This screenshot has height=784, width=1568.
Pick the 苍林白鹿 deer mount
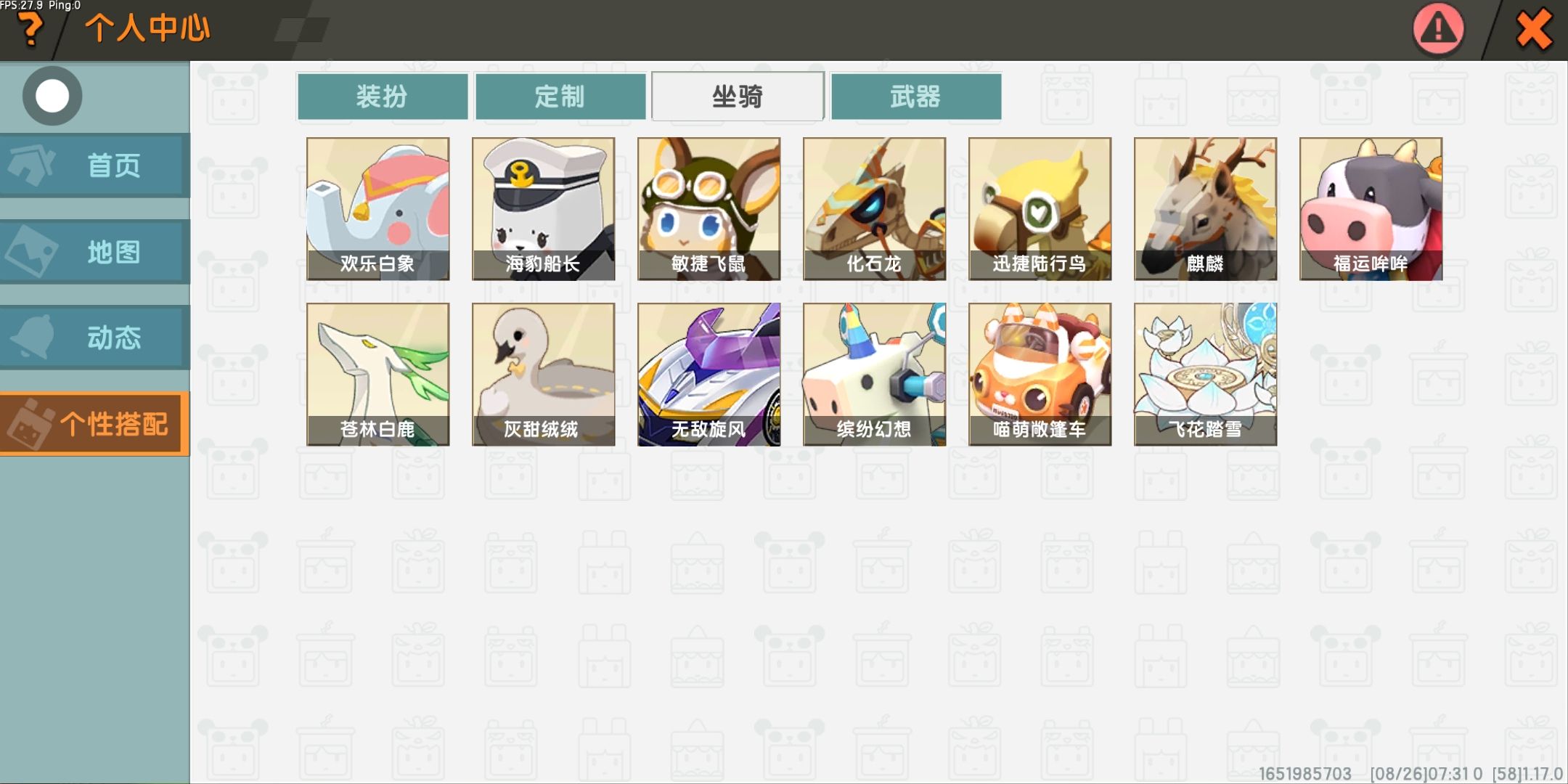point(378,375)
